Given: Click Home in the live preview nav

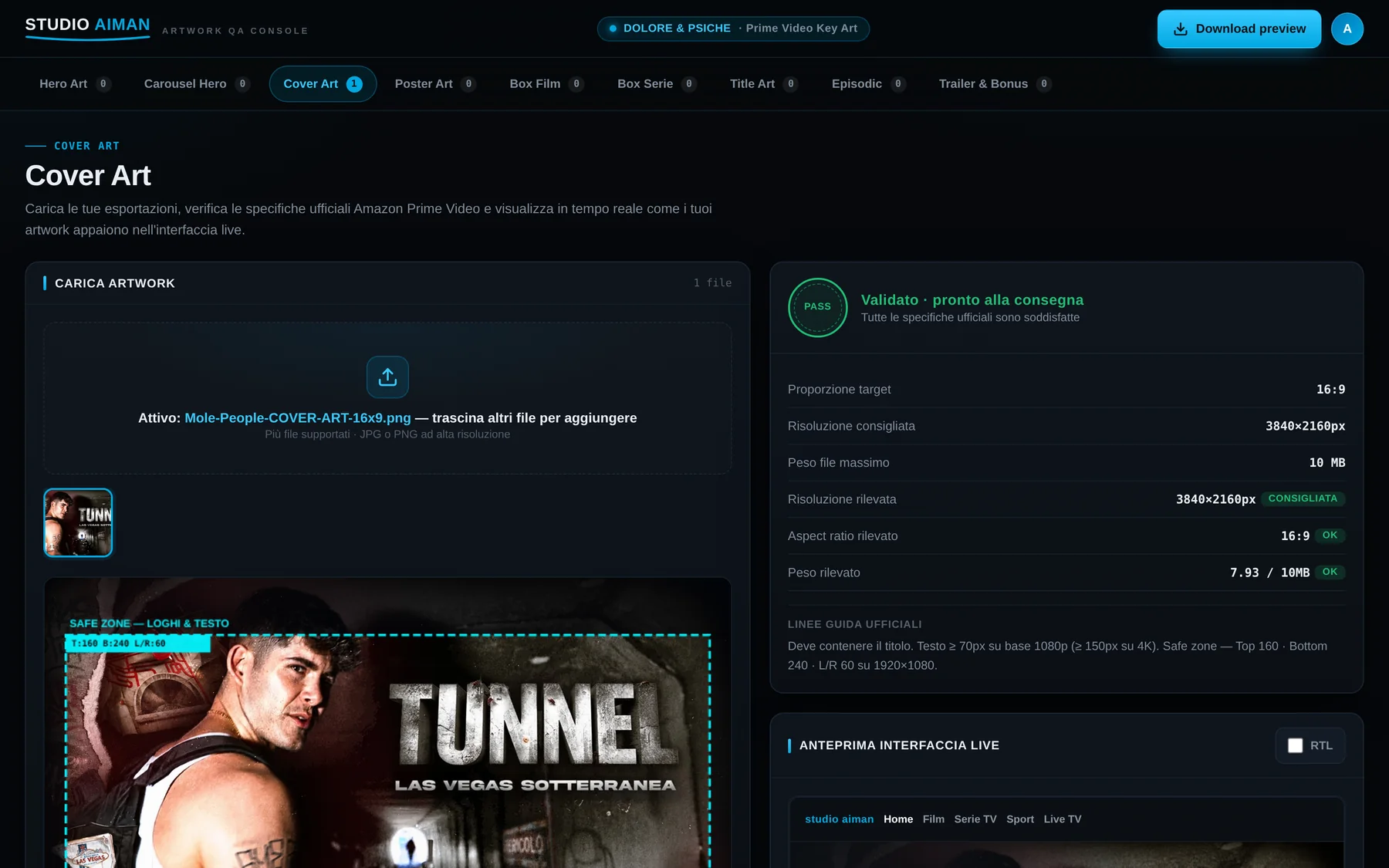Looking at the screenshot, I should (898, 819).
